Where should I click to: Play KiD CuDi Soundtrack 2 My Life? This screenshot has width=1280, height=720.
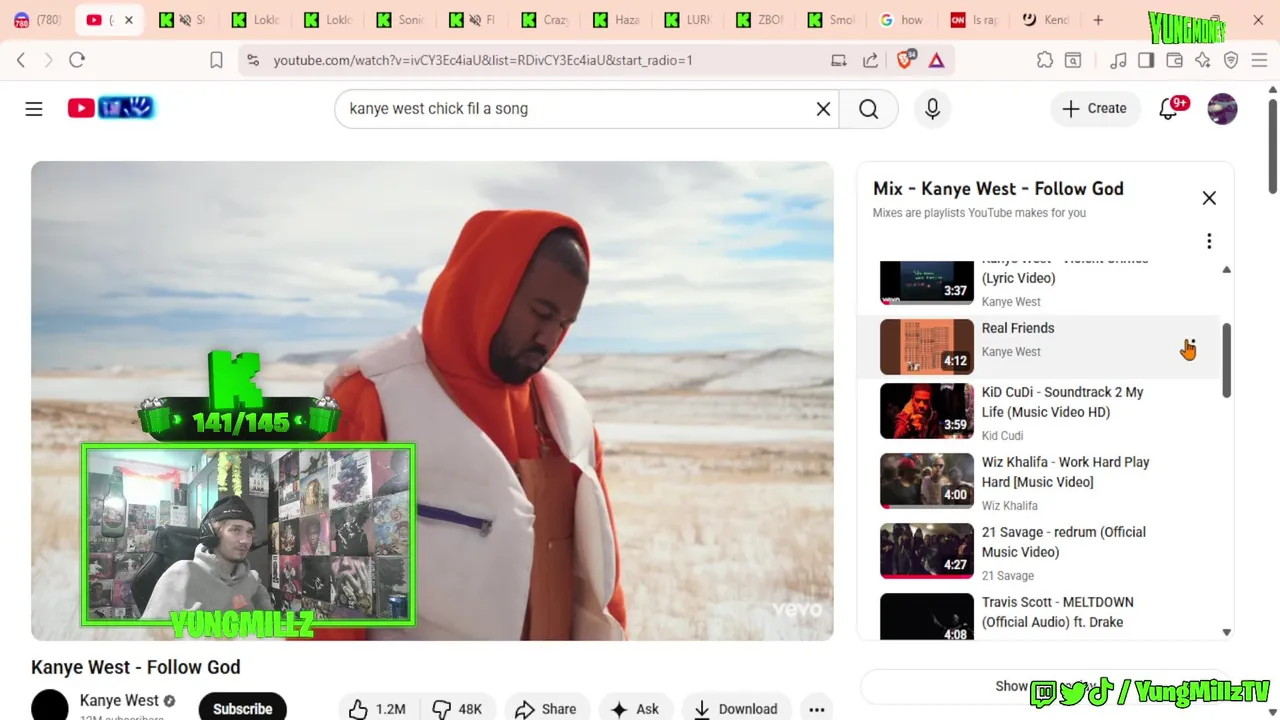click(x=1038, y=412)
